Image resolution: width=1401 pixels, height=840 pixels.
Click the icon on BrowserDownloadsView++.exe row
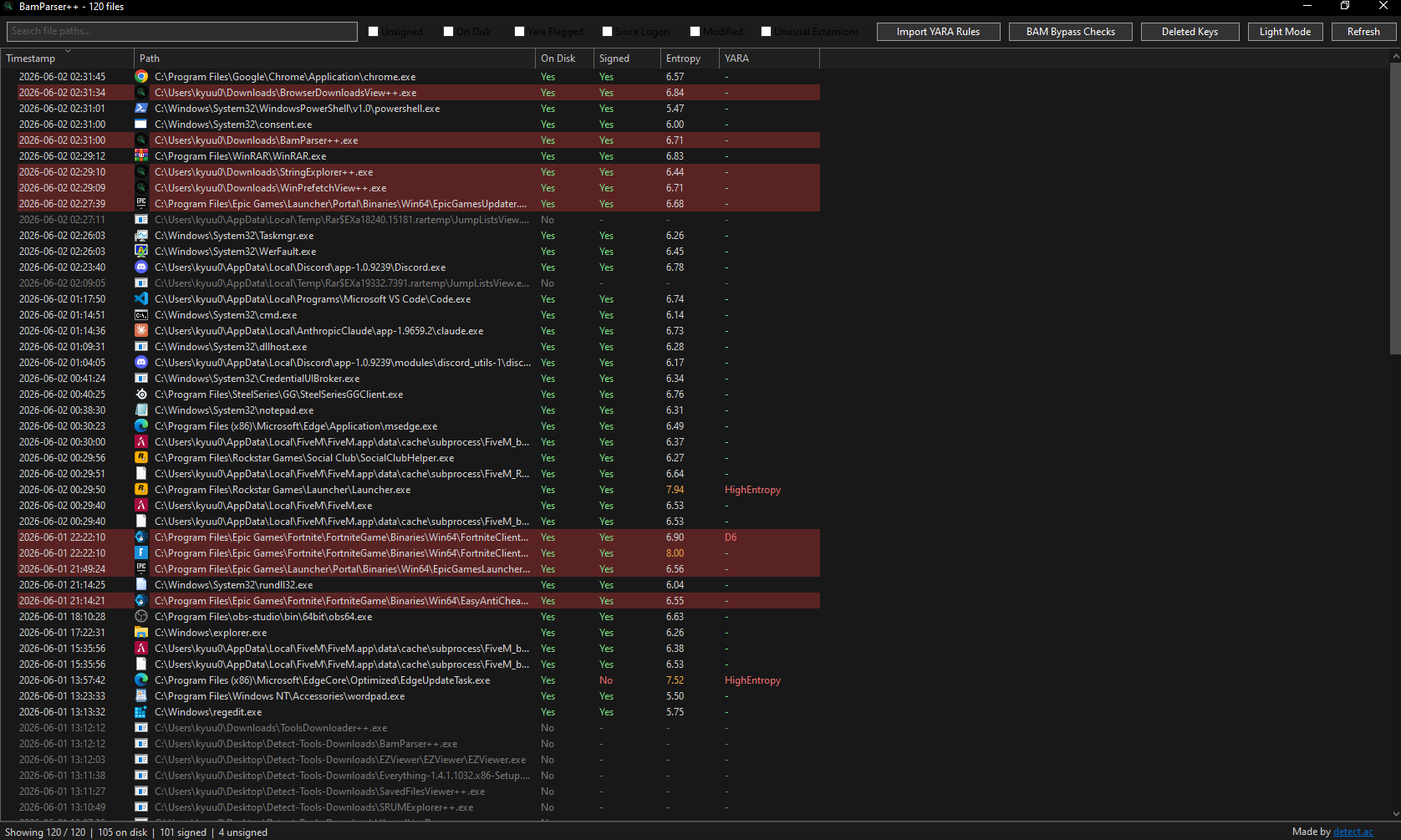tap(141, 93)
